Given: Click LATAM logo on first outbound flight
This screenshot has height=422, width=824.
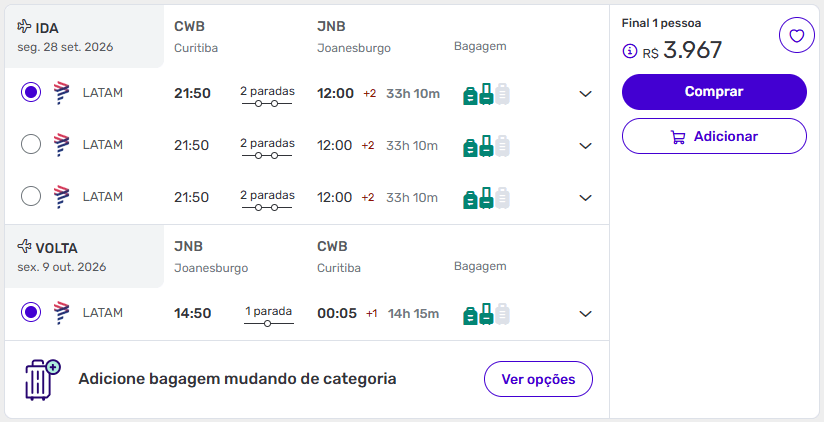Looking at the screenshot, I should pos(61,93).
